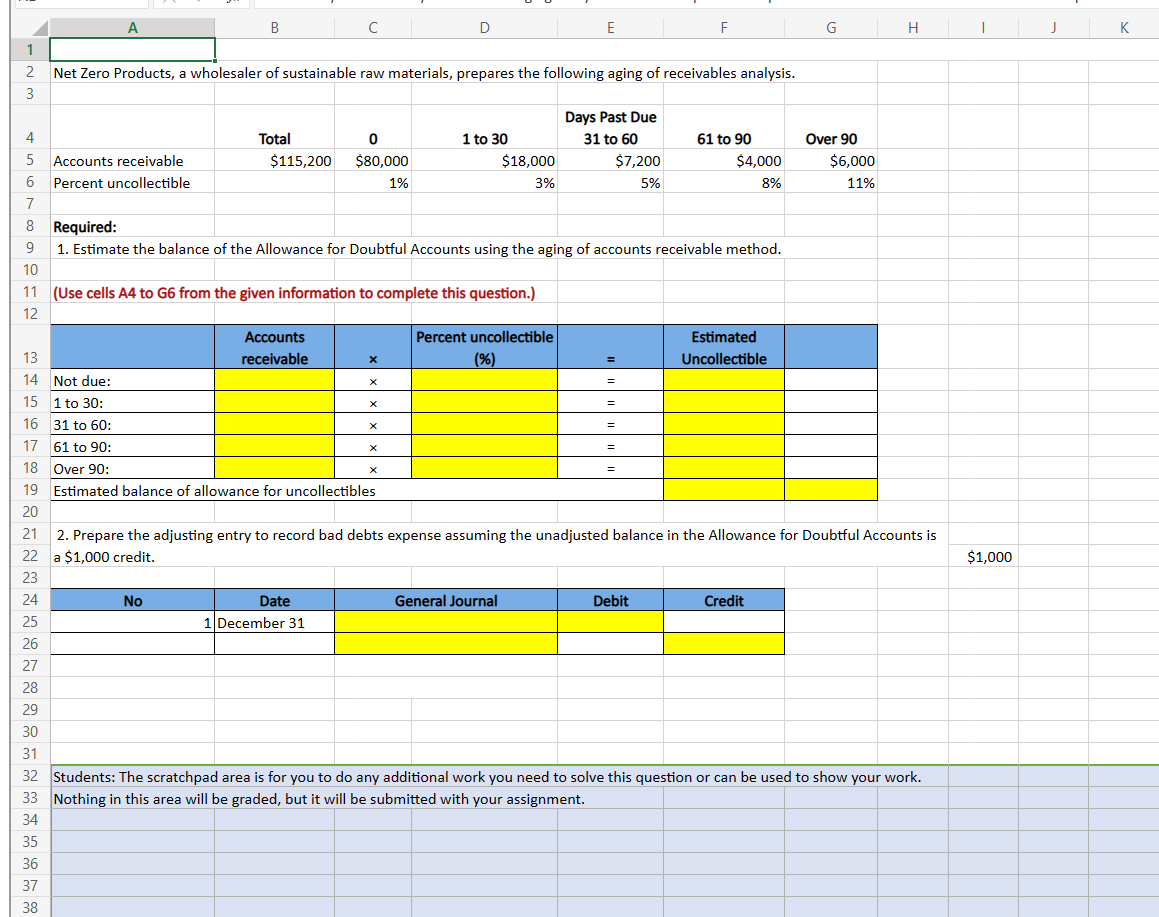Select column header A

(132, 27)
